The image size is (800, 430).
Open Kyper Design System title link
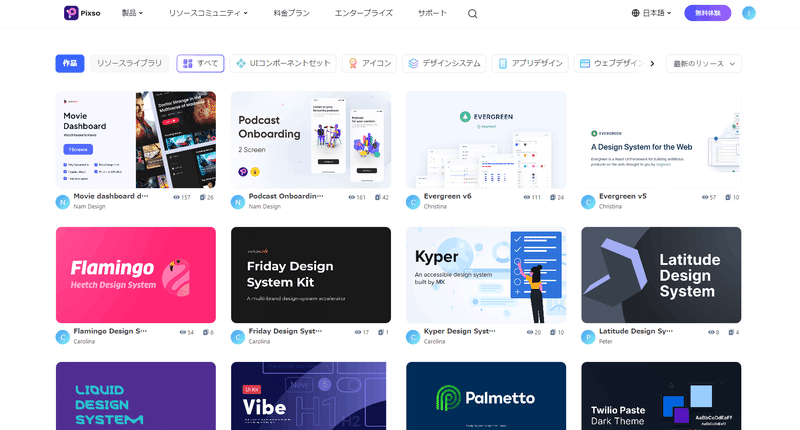point(459,332)
